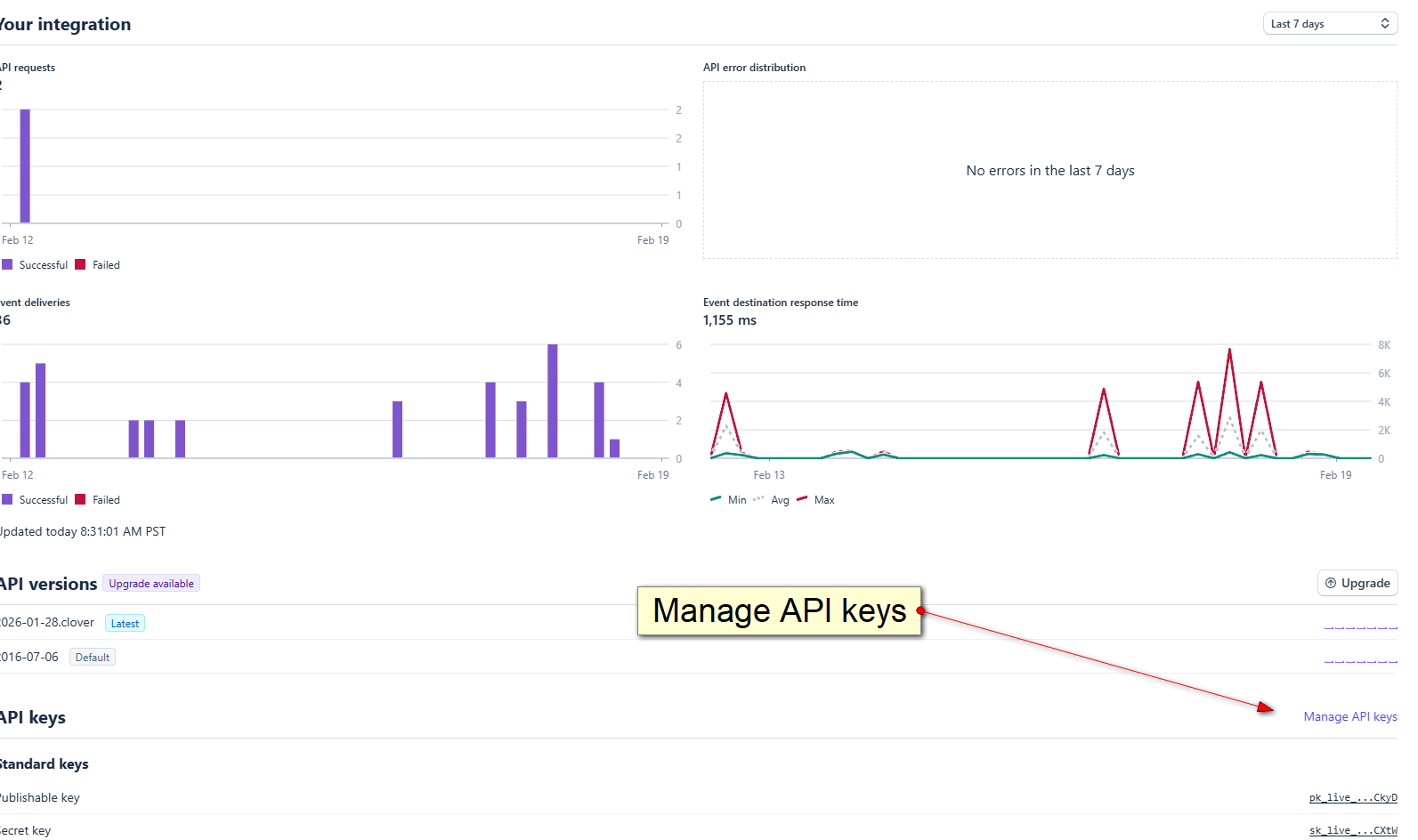Open the Last 7 days time range dropdown

coord(1330,24)
